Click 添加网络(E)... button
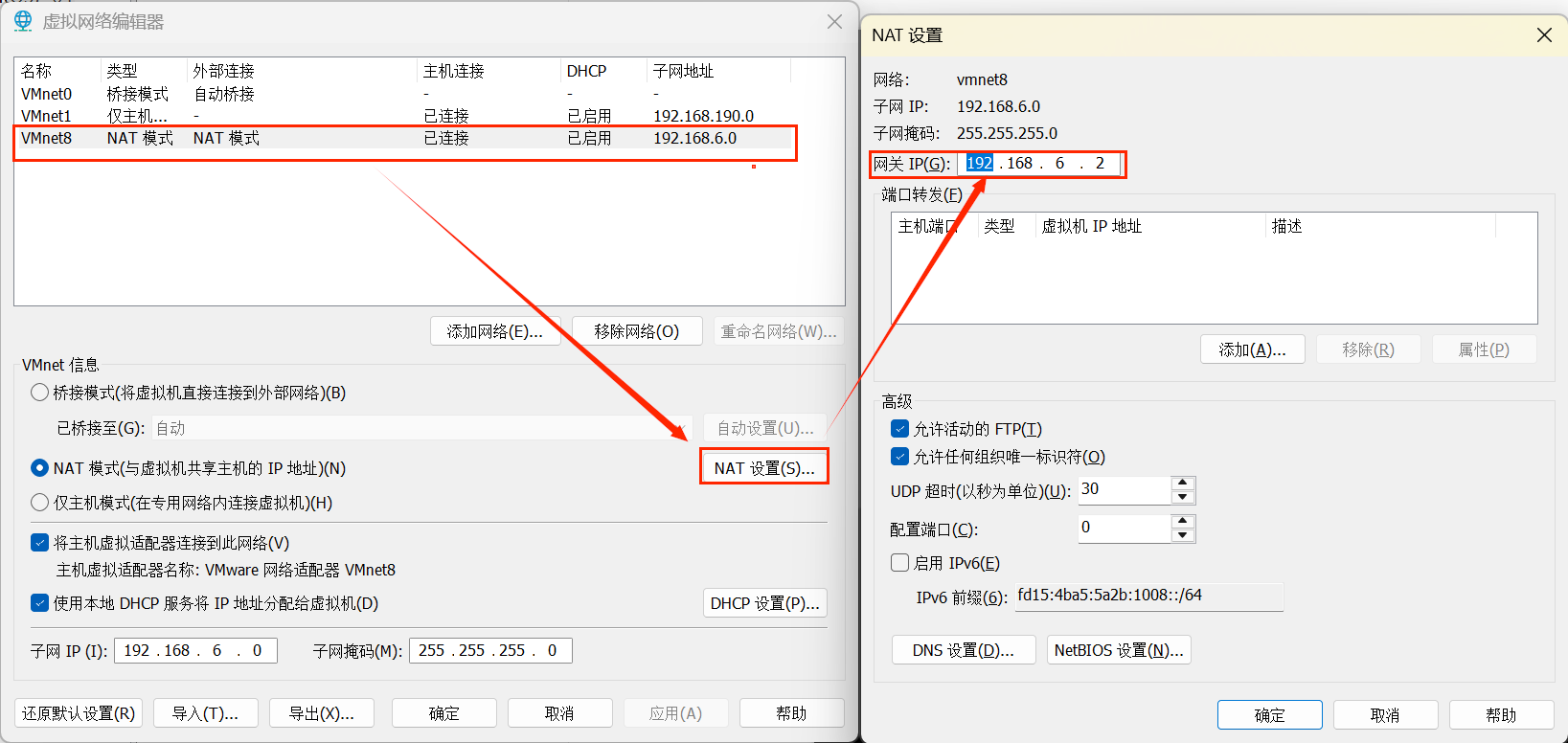The width and height of the screenshot is (1568, 743). click(x=495, y=331)
